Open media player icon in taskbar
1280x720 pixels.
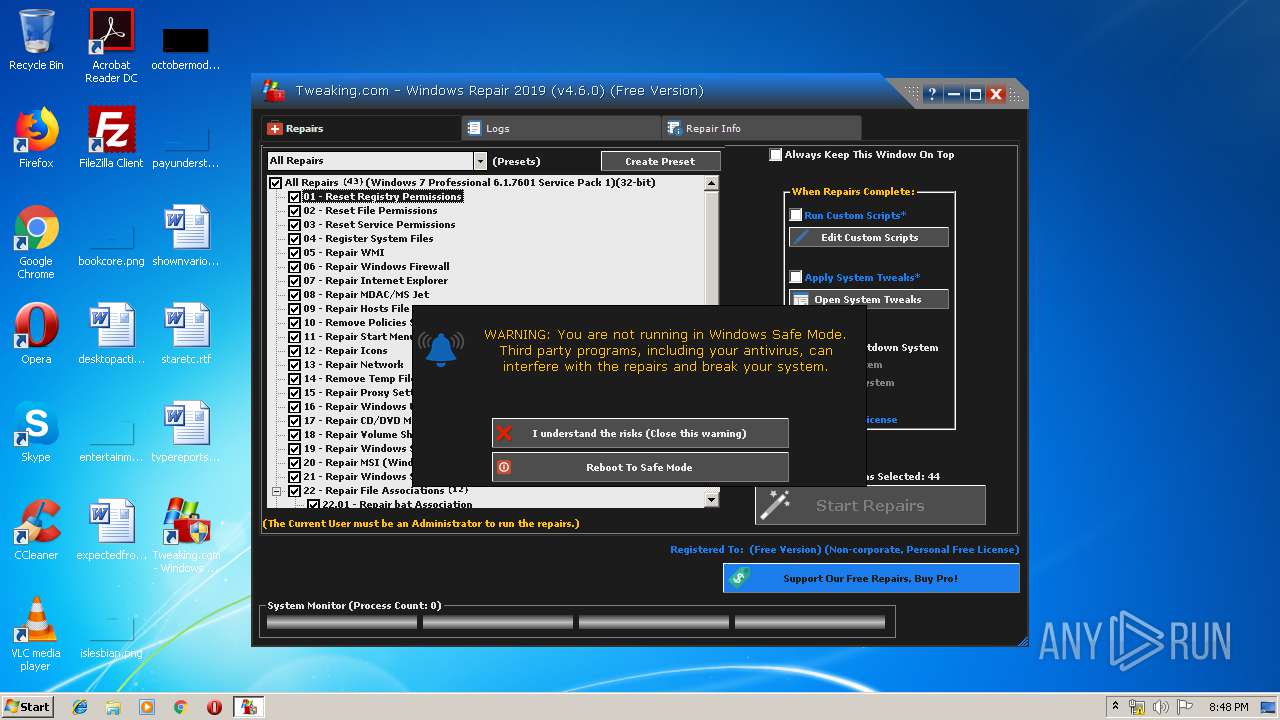point(147,707)
